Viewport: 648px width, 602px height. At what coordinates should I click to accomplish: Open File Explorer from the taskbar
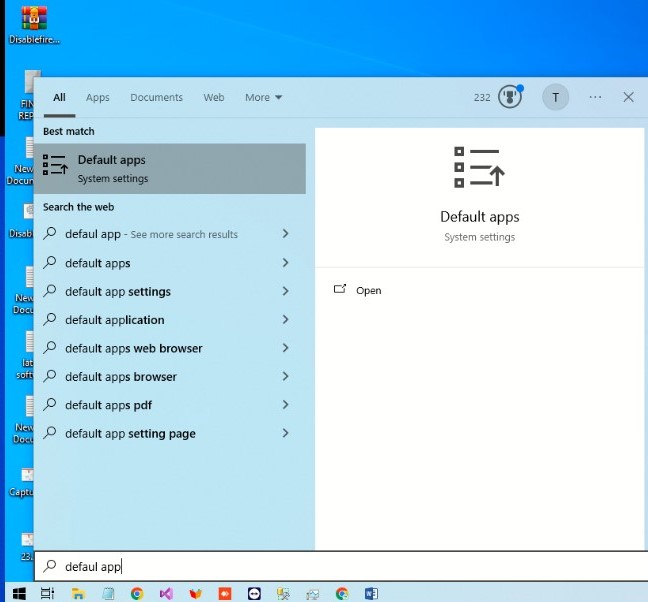[77, 593]
